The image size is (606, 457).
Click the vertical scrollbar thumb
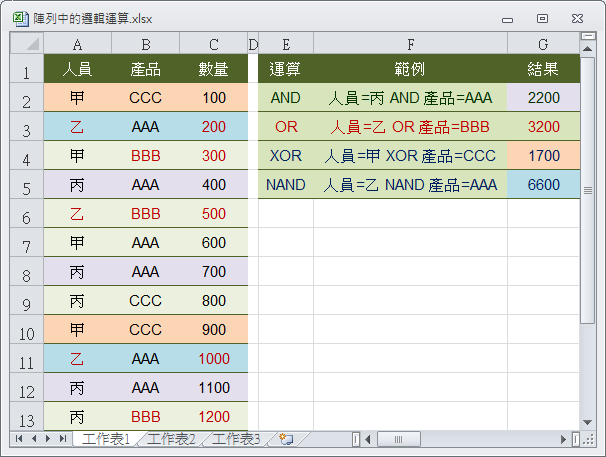[588, 191]
